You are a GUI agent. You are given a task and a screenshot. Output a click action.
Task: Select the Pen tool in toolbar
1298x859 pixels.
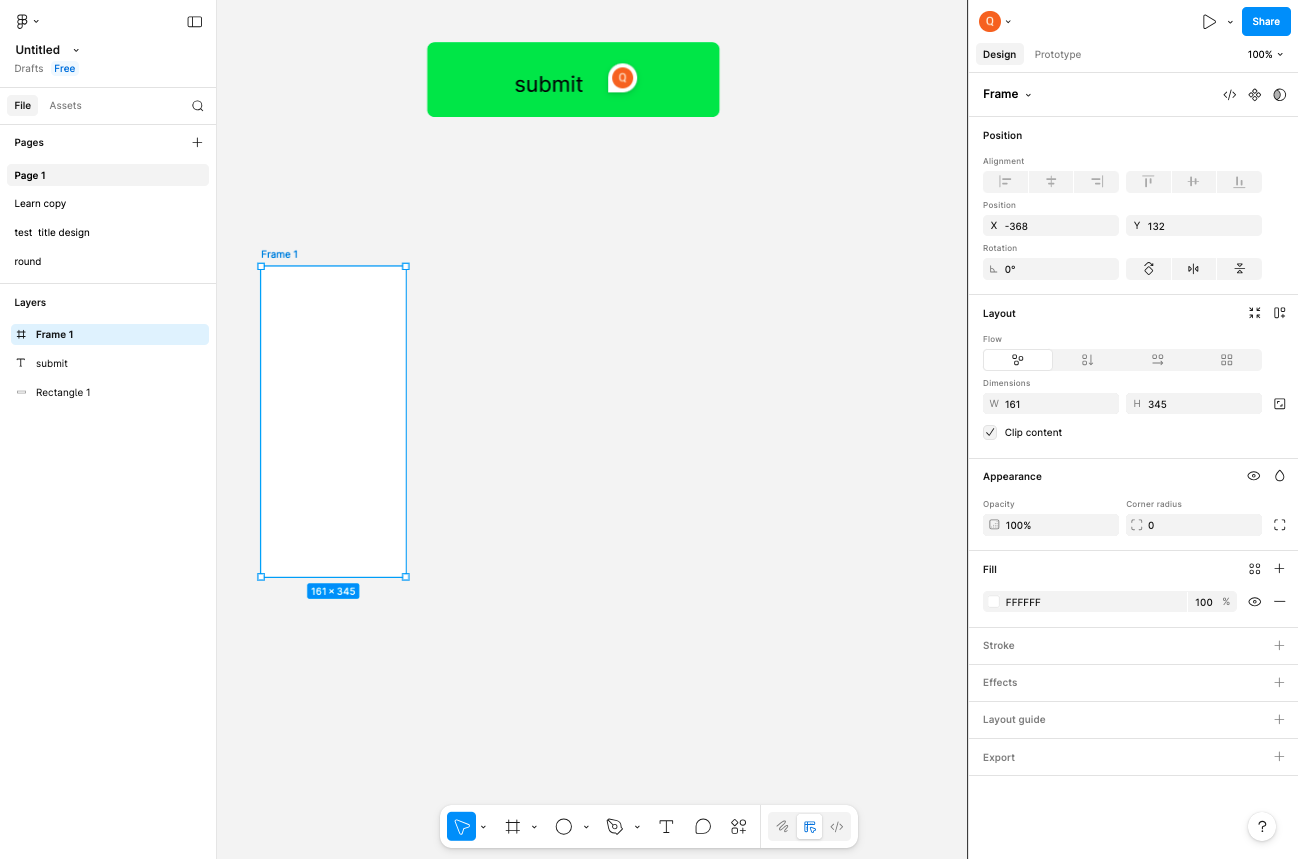click(615, 827)
